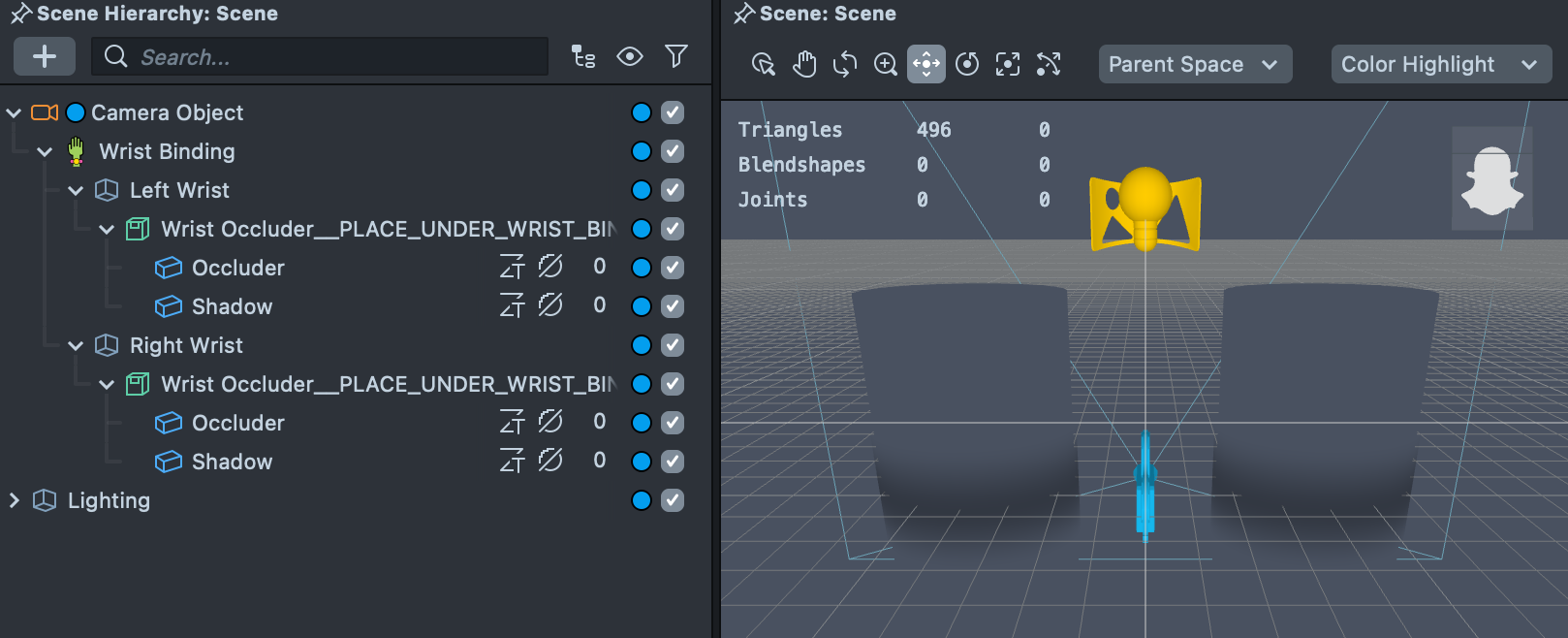Disable the Wrist Binding checkbox
The height and width of the screenshot is (638, 1568).
tap(673, 151)
